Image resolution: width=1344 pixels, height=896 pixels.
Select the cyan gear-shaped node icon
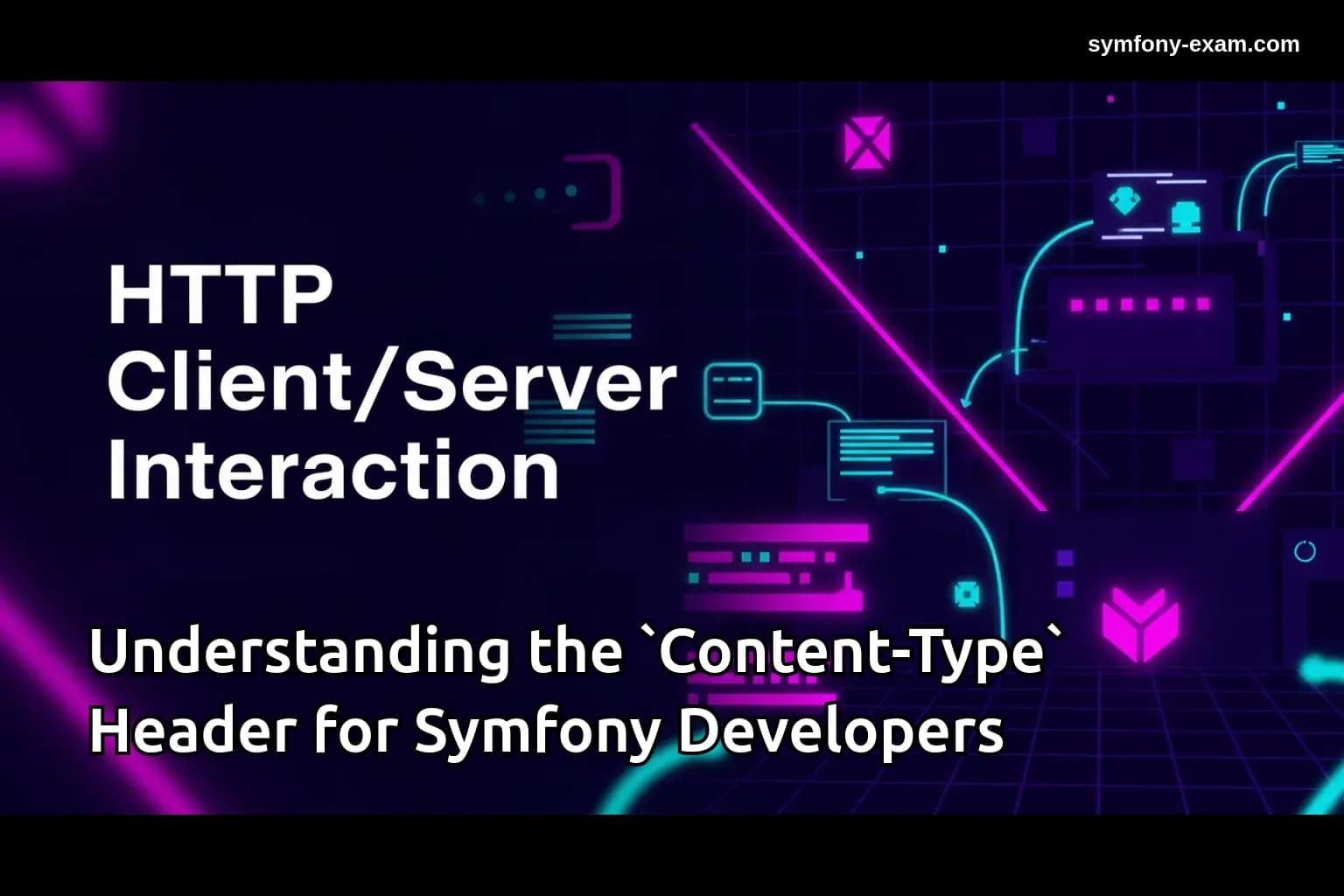(969, 595)
